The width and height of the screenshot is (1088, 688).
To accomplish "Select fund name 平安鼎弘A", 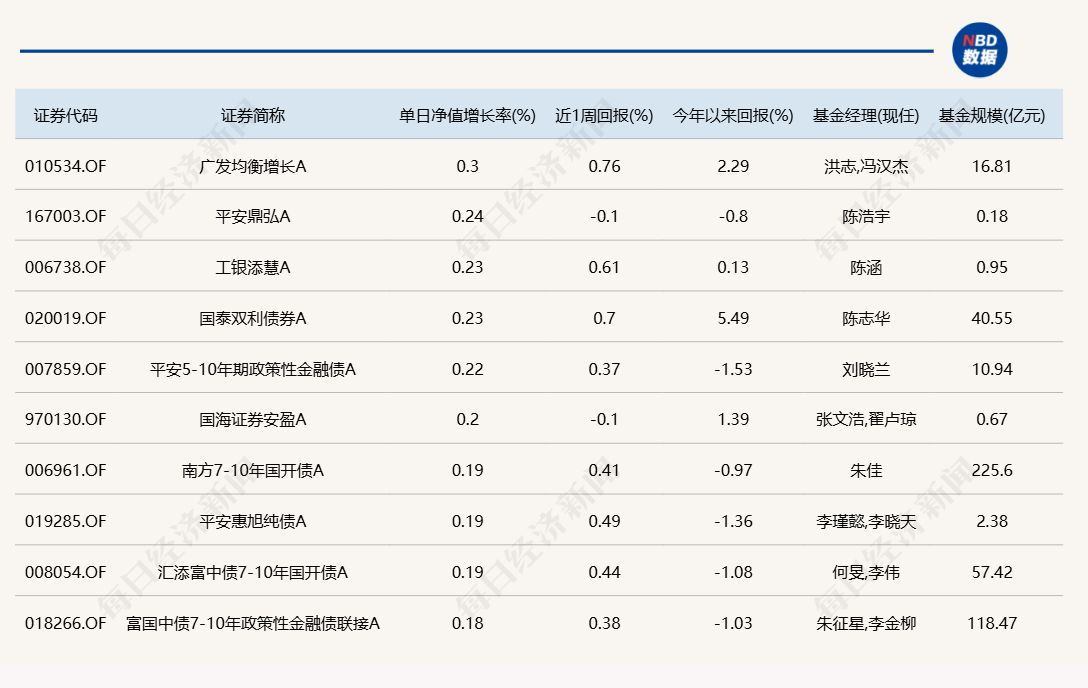I will pyautogui.click(x=253, y=216).
